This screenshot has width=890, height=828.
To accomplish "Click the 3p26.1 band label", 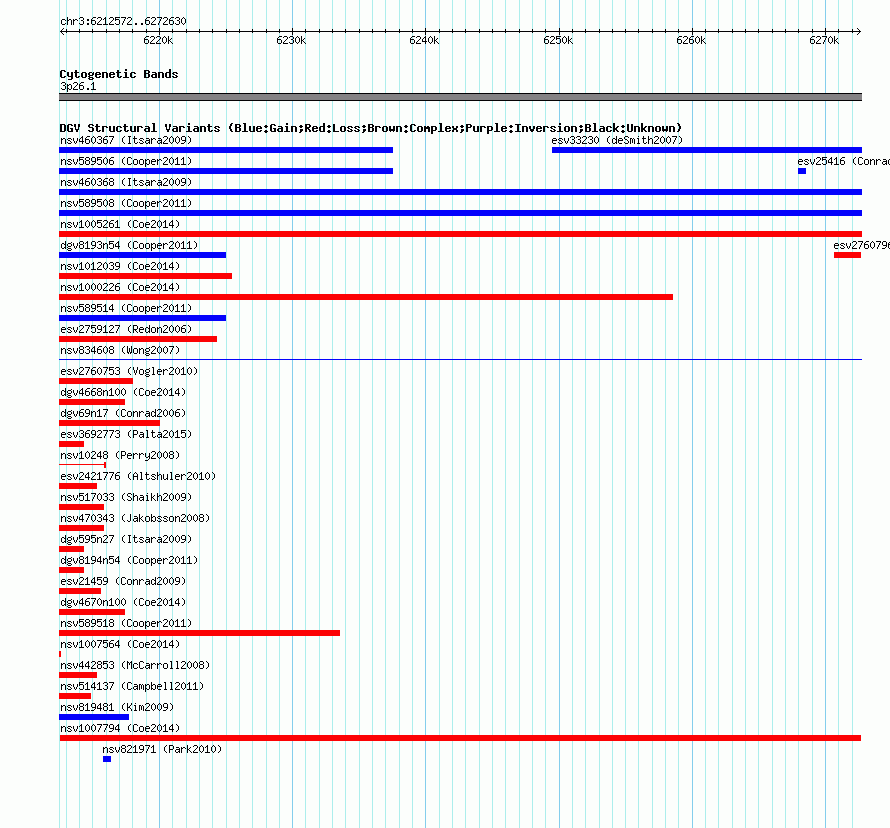I will pyautogui.click(x=78, y=86).
